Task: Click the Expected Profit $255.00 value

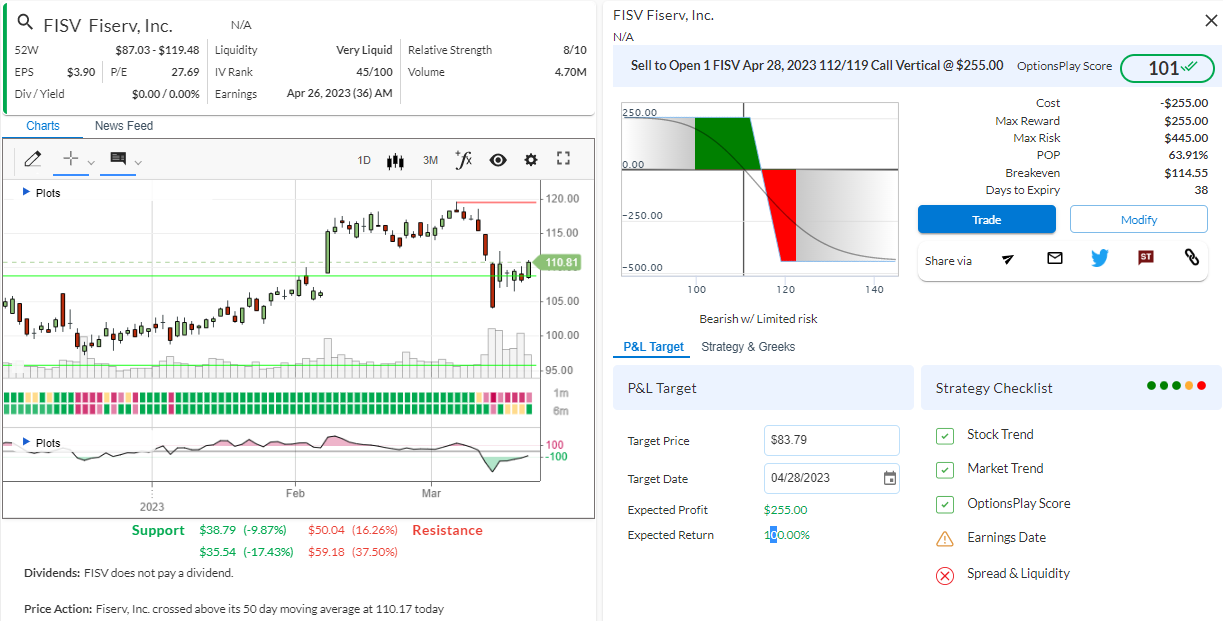Action: 786,510
